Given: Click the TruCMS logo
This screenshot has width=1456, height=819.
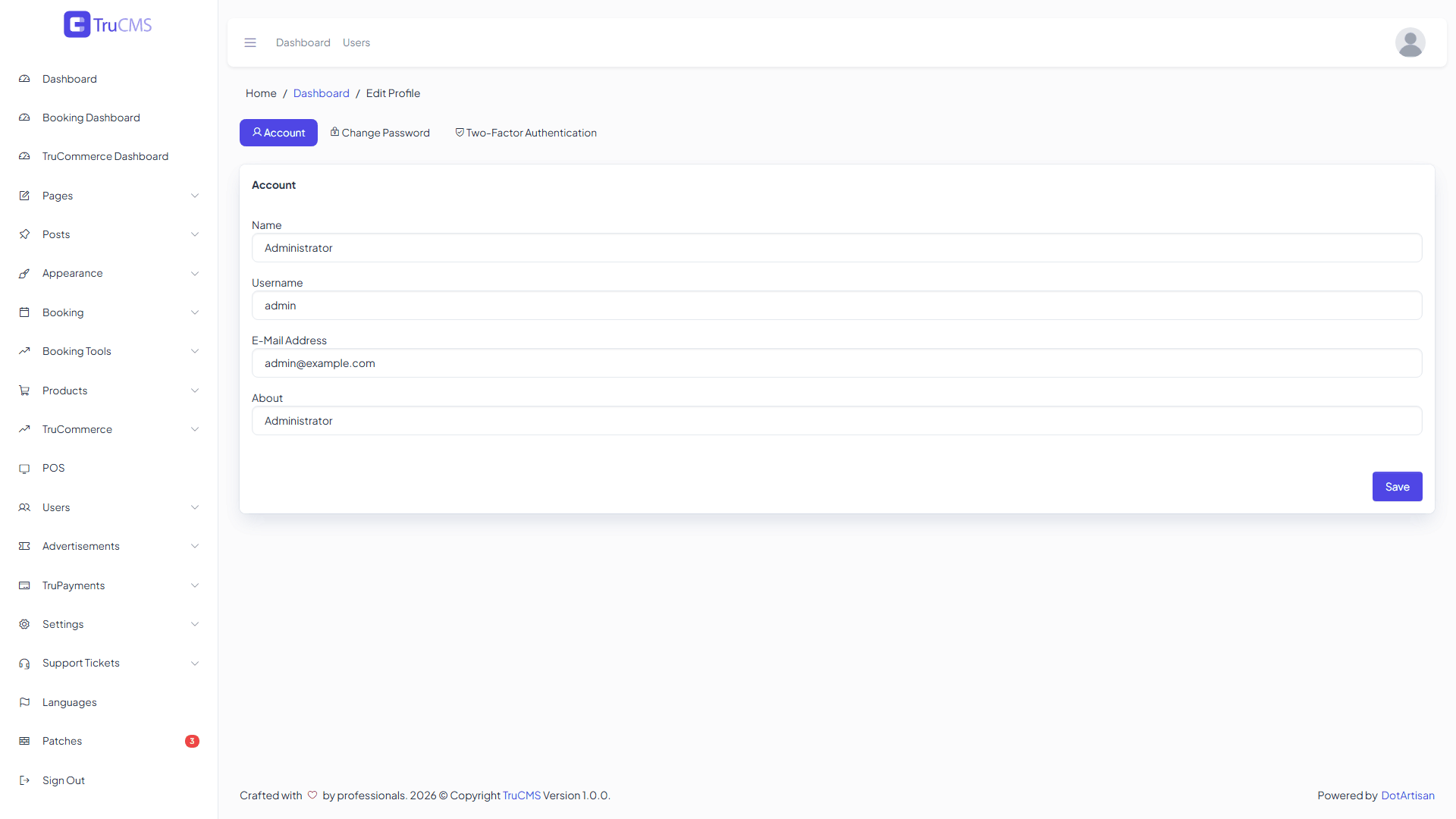Looking at the screenshot, I should point(108,24).
